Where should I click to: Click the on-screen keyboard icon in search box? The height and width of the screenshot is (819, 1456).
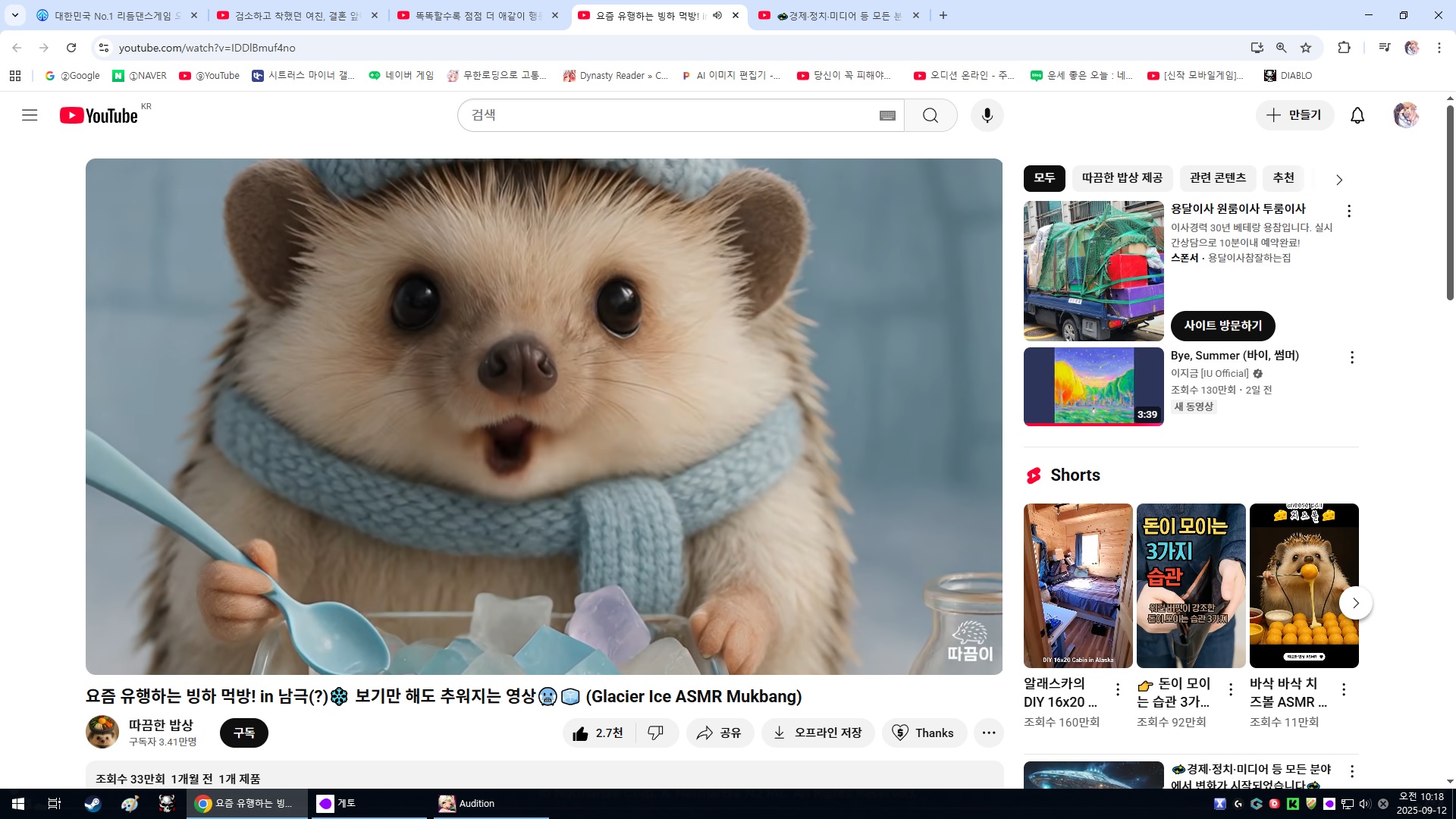887,115
